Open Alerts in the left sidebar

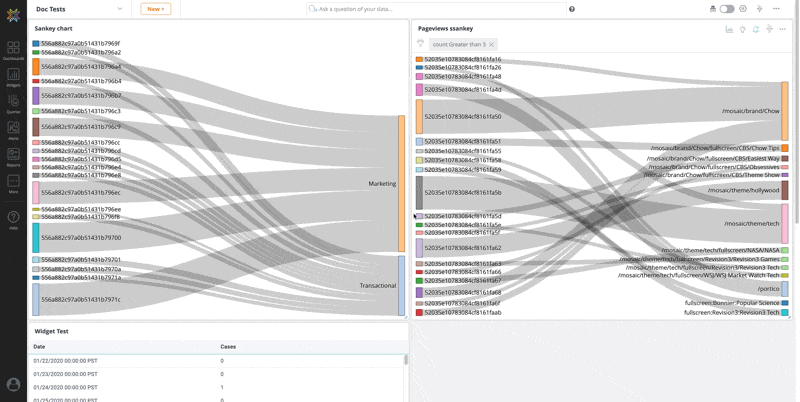(x=13, y=131)
